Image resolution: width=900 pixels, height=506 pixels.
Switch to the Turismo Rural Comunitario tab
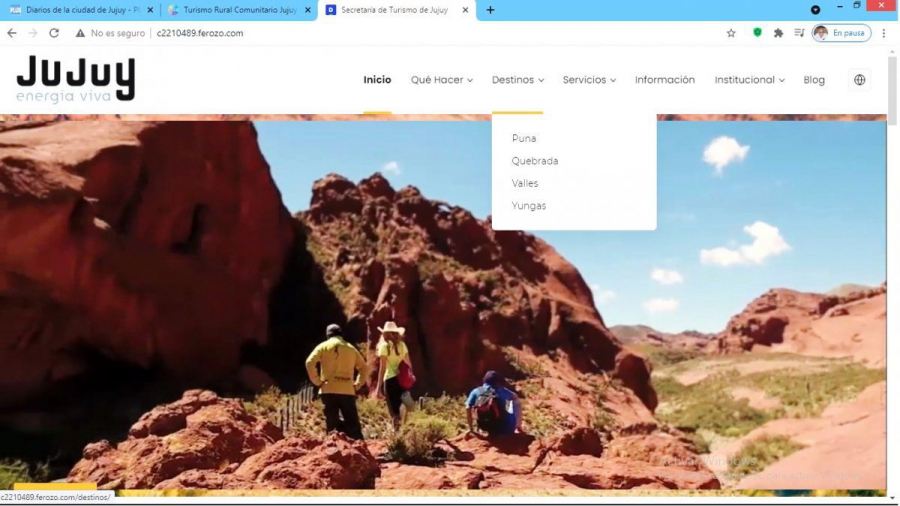point(238,10)
